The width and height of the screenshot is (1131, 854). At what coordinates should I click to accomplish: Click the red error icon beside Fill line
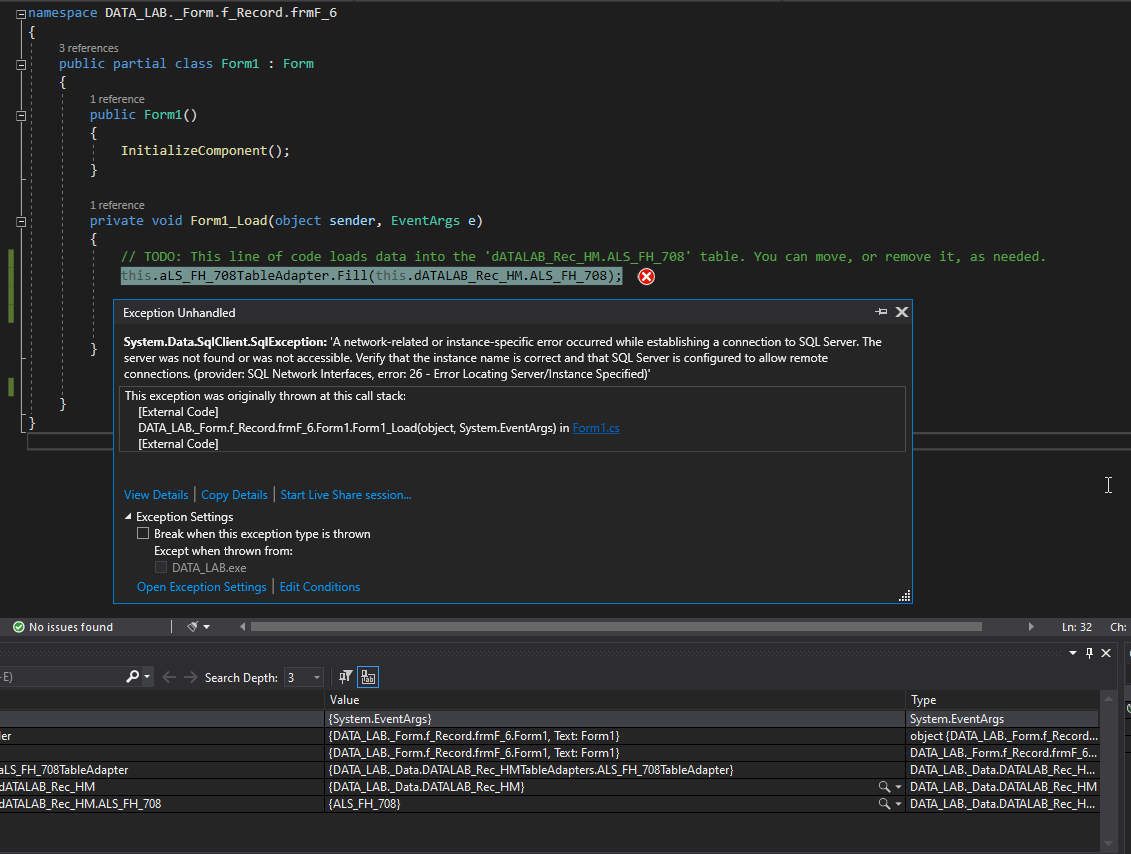pyautogui.click(x=646, y=276)
